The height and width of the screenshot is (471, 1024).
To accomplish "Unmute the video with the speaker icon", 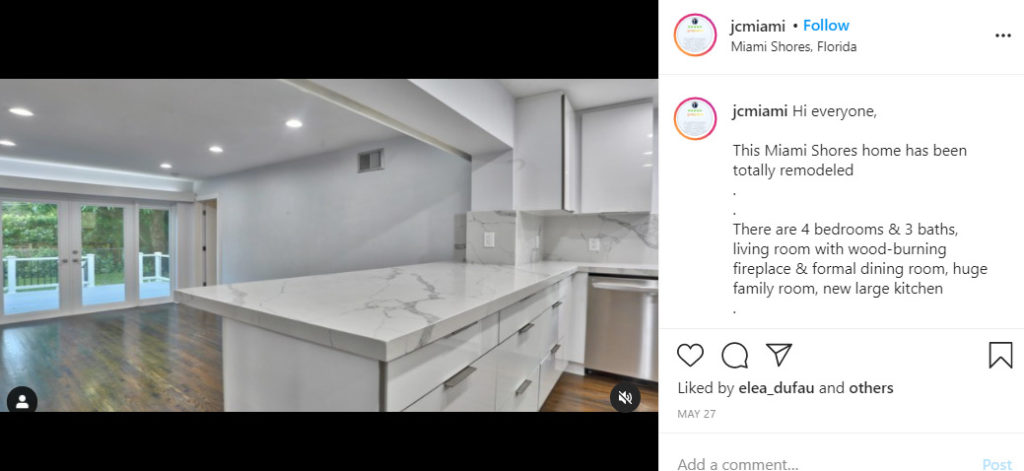I will coord(625,397).
